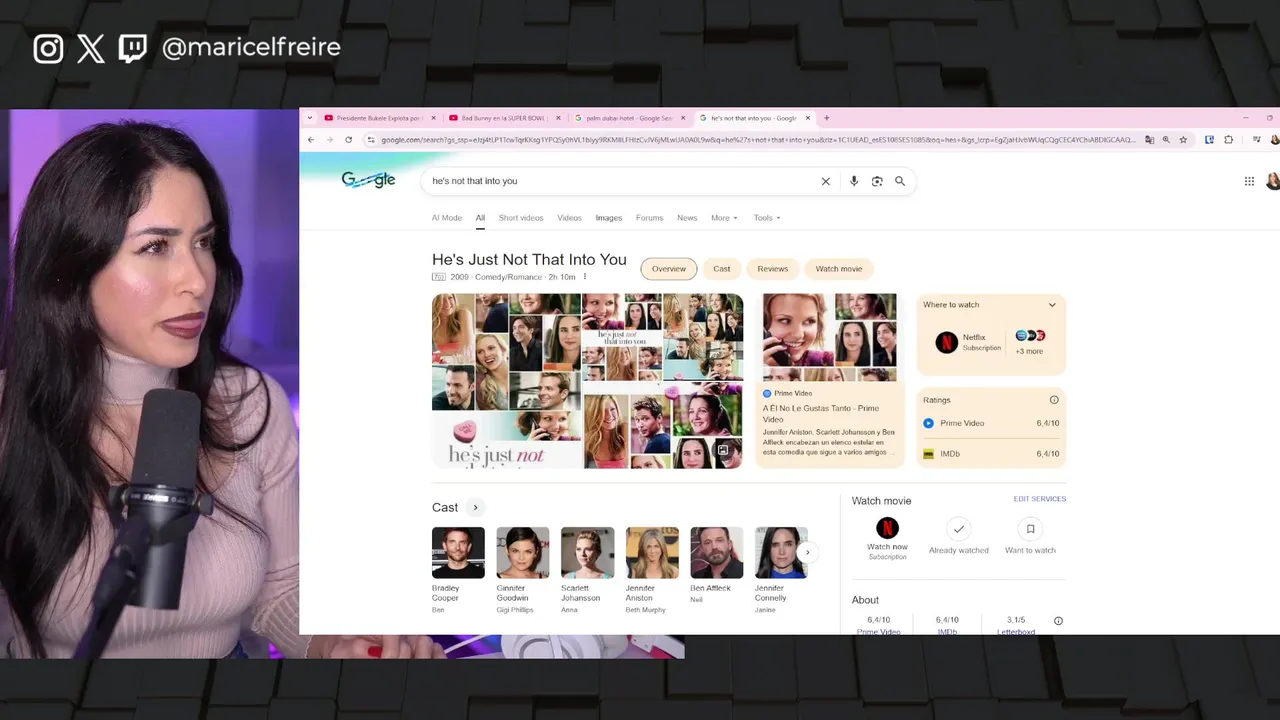Open Ben Affleck cast photo

(717, 553)
